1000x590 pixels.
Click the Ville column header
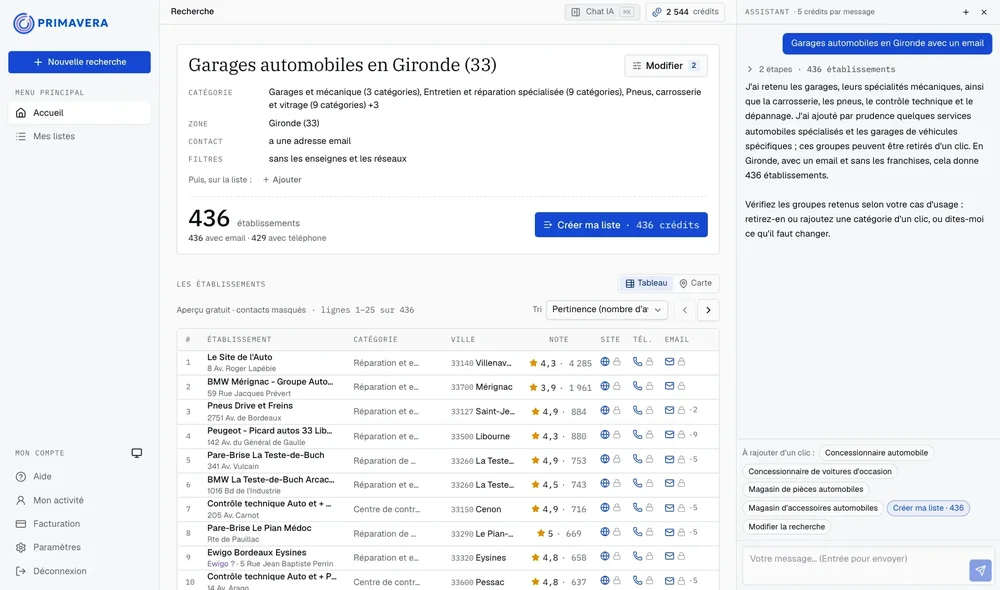463,339
